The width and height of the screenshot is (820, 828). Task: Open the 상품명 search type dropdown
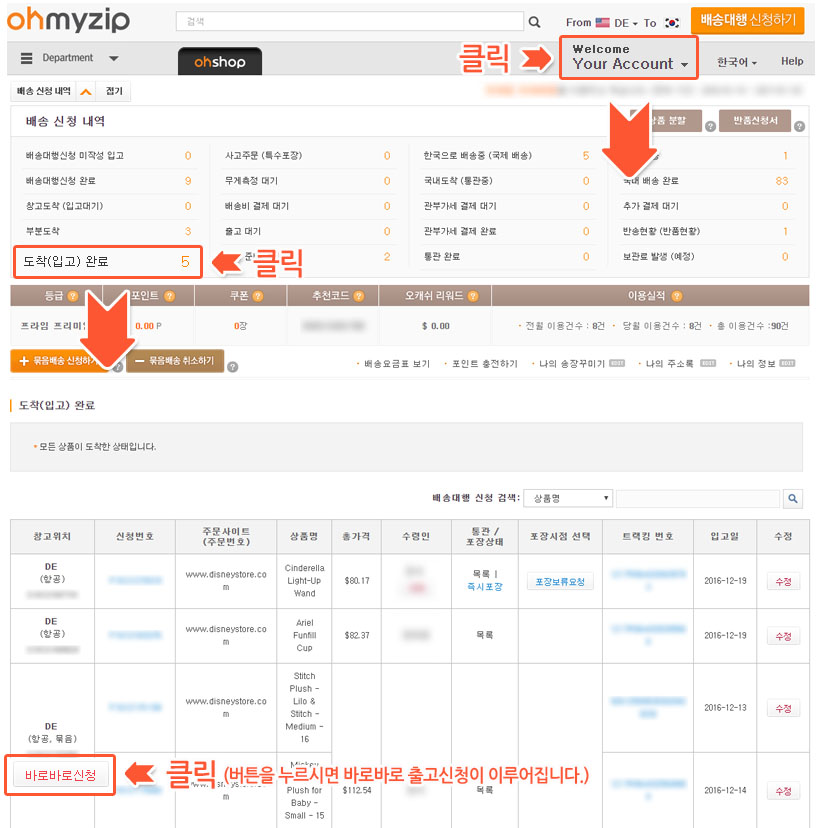[x=568, y=498]
